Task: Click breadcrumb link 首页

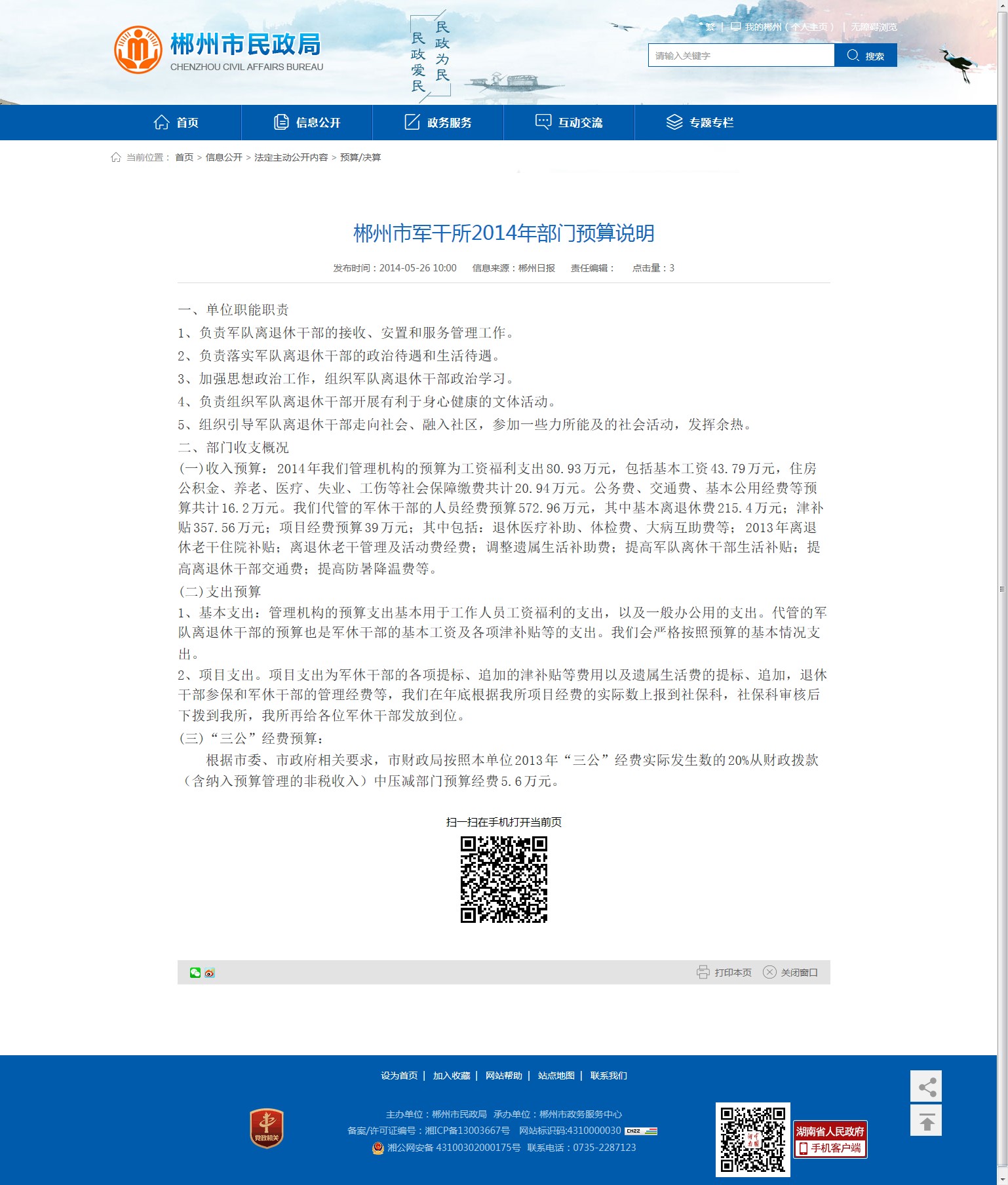Action: click(184, 157)
